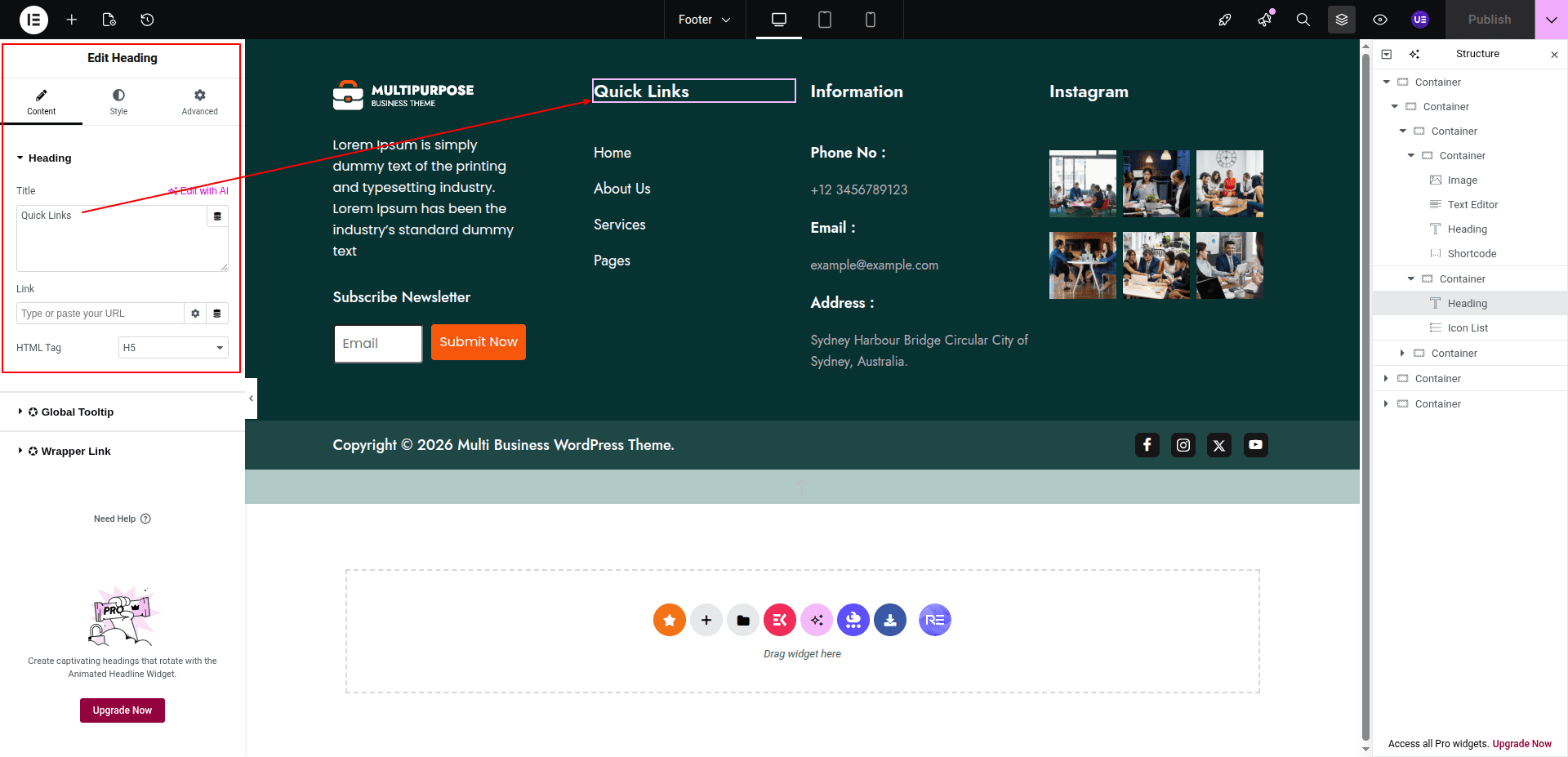Collapse the Heading section
This screenshot has height=757, width=1568.
click(45, 158)
